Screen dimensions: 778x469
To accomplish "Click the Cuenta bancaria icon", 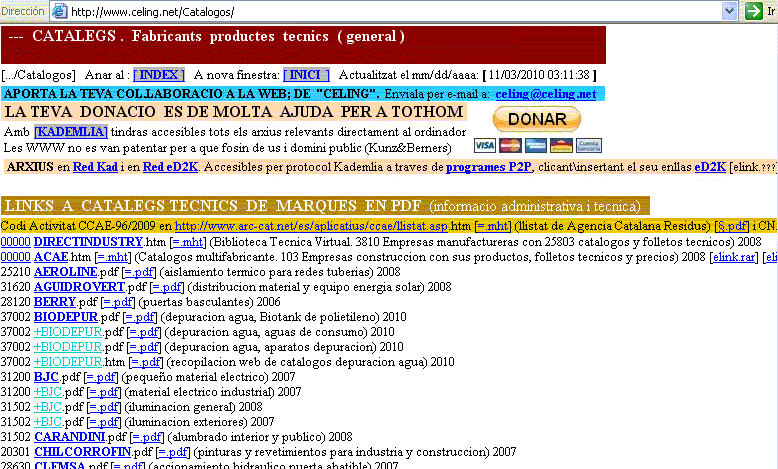I will click(x=588, y=145).
